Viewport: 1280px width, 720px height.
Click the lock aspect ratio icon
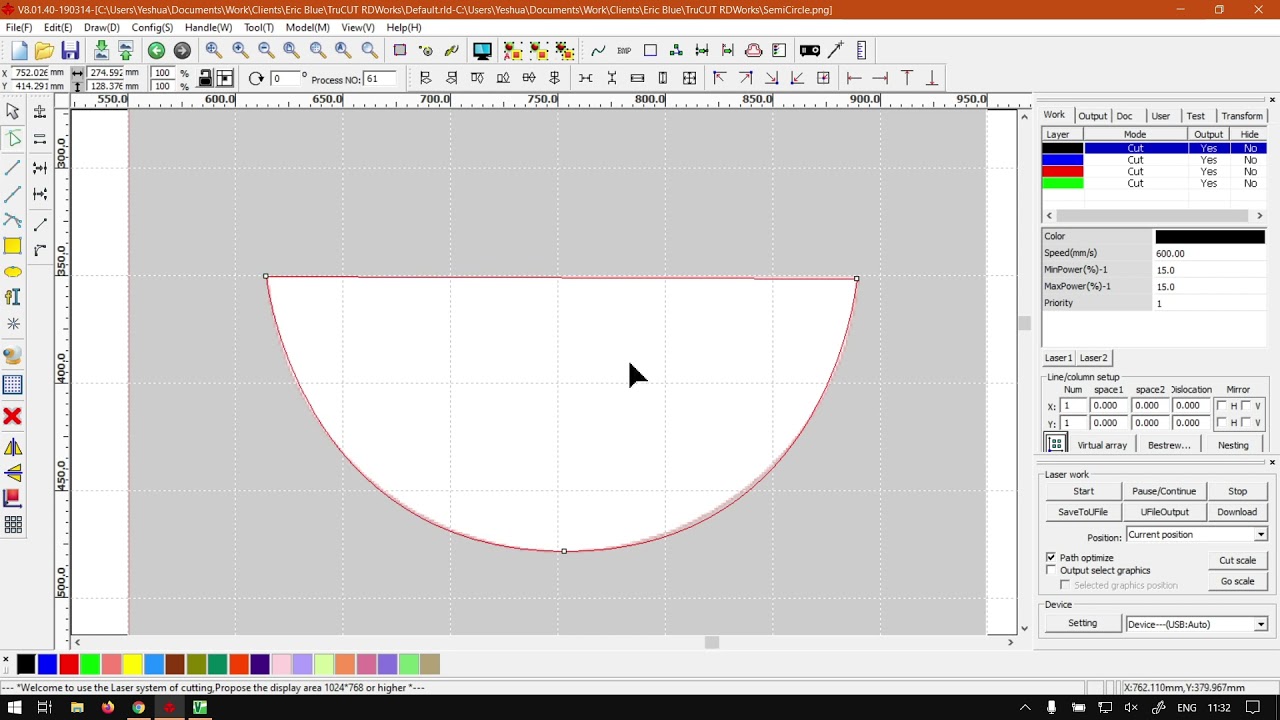[205, 78]
